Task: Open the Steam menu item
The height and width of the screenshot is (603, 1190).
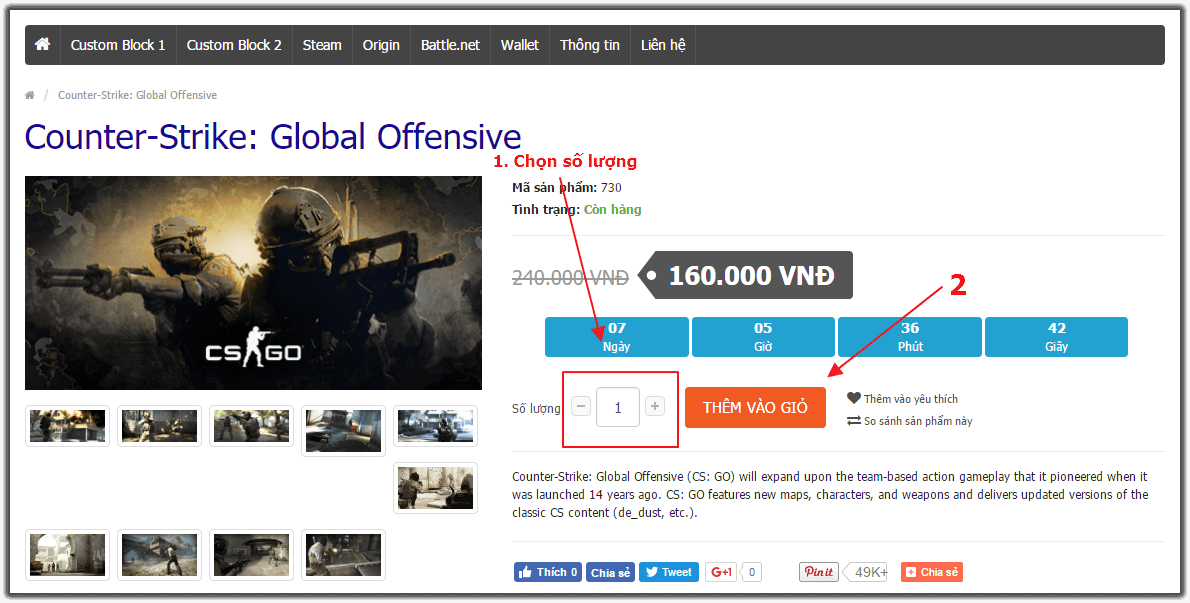Action: pos(322,45)
